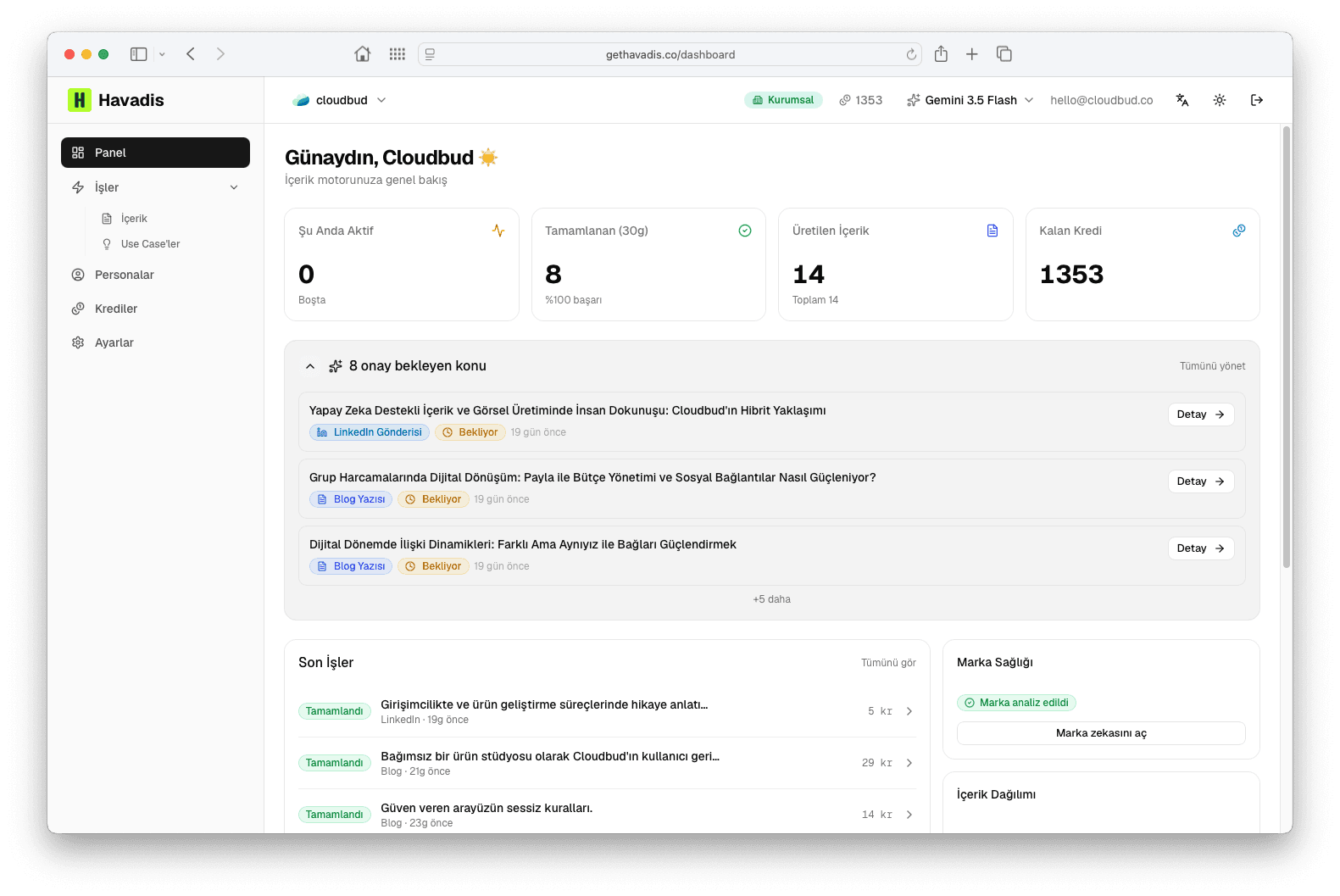Click the sparkles icon beside onay bekleyen konu

(336, 366)
